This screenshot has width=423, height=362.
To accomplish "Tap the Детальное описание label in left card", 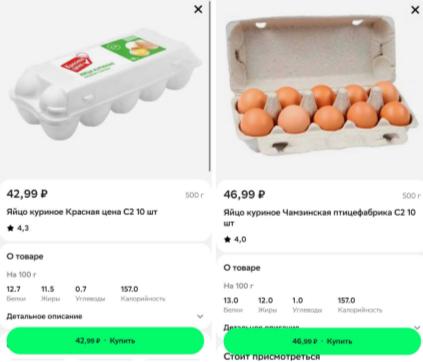I will coord(44,316).
